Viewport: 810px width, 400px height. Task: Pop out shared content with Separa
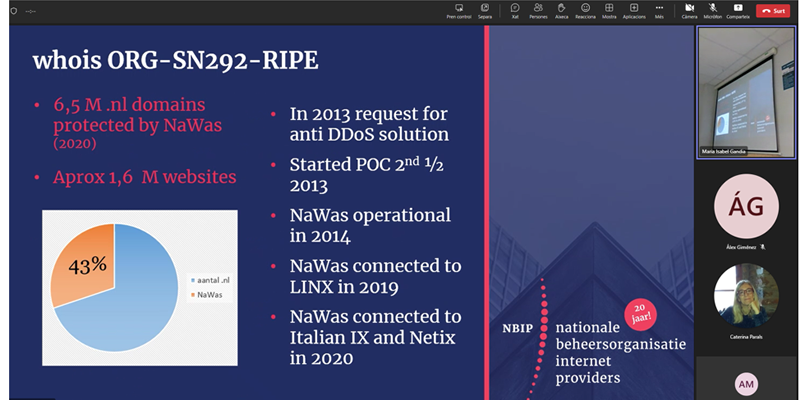click(485, 9)
